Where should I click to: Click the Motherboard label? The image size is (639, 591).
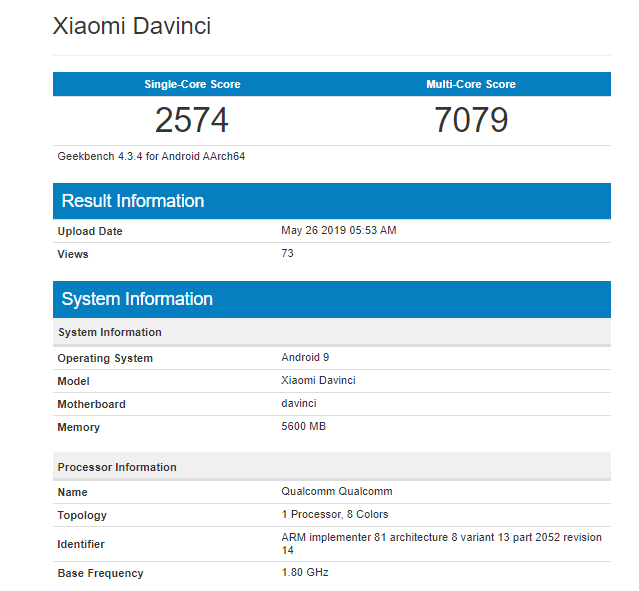pos(92,404)
